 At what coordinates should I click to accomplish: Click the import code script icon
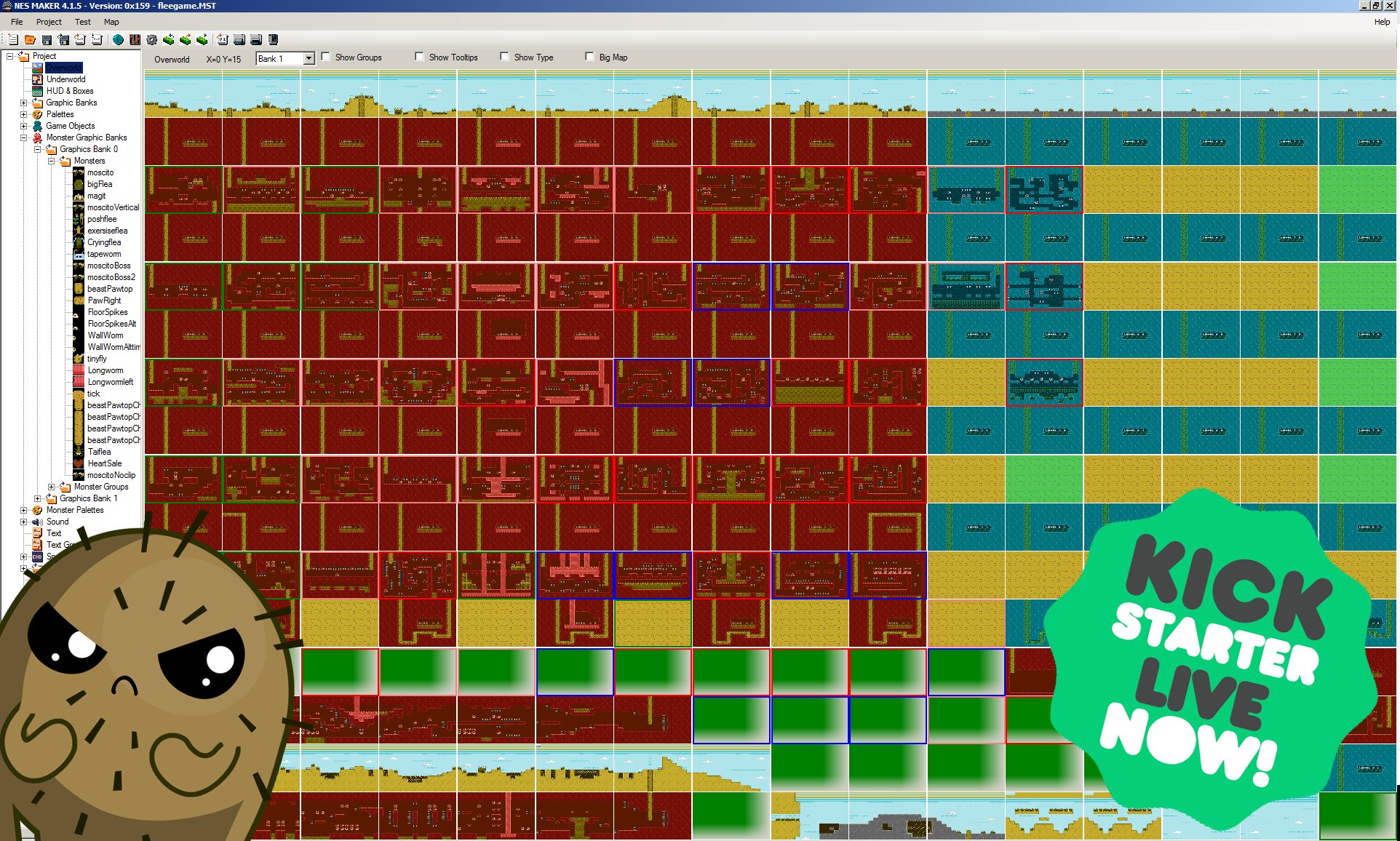pyautogui.click(x=97, y=40)
